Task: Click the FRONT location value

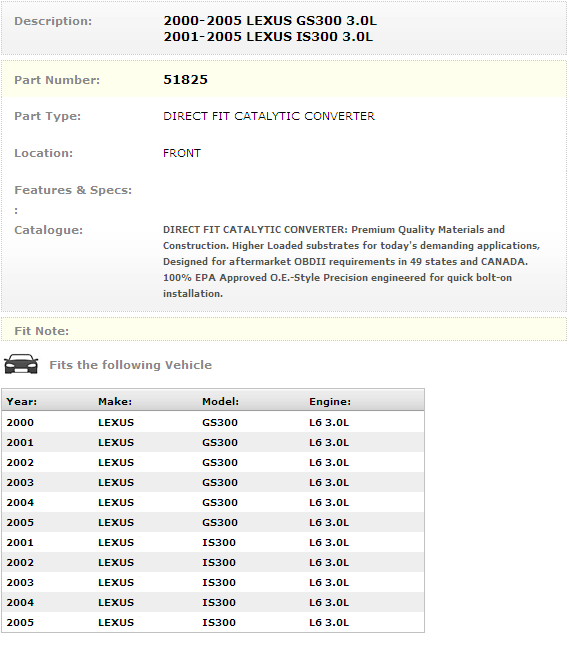Action: pyautogui.click(x=182, y=153)
